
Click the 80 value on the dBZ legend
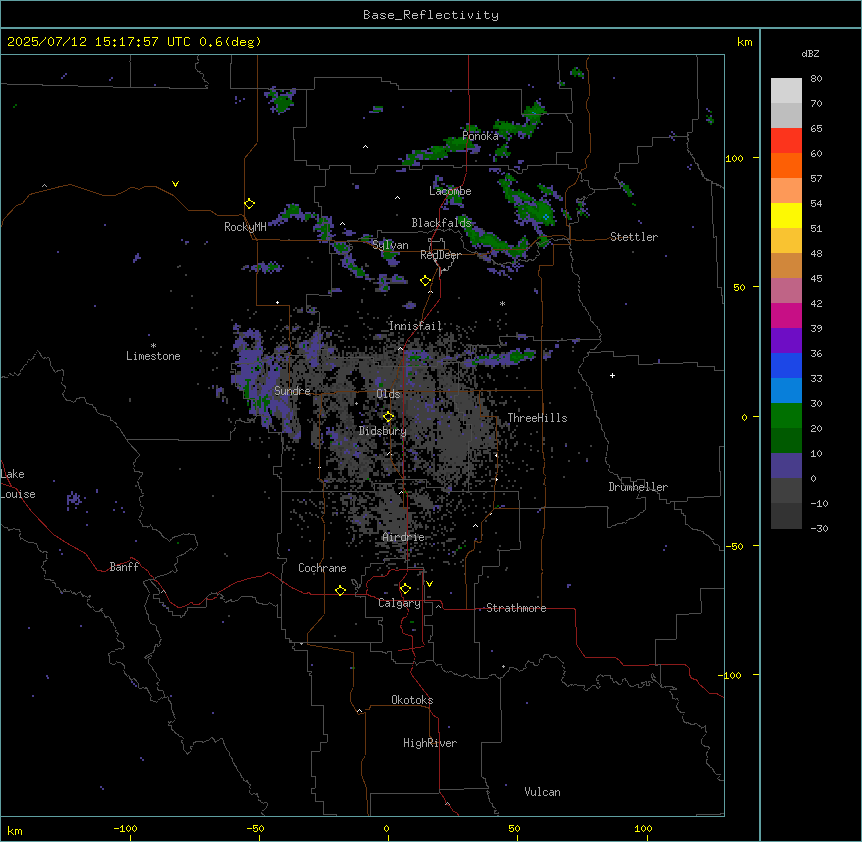(x=816, y=79)
